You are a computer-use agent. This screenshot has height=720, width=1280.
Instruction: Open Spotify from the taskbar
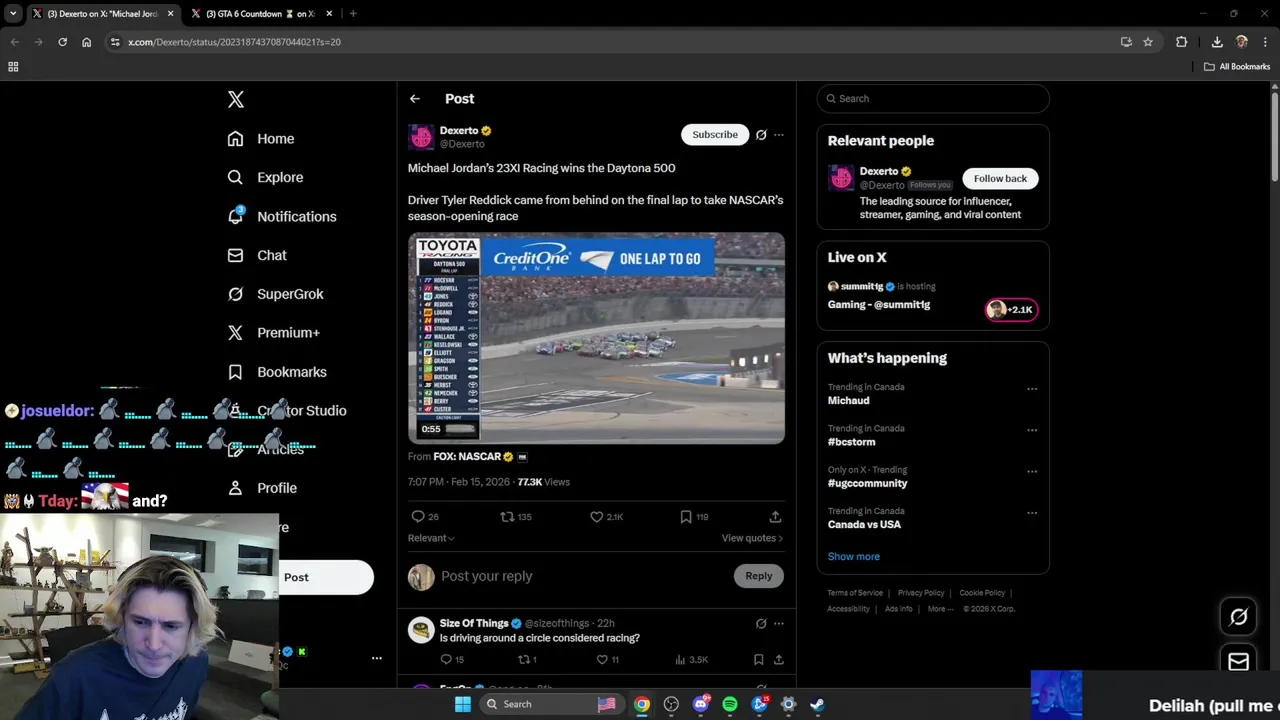click(730, 704)
